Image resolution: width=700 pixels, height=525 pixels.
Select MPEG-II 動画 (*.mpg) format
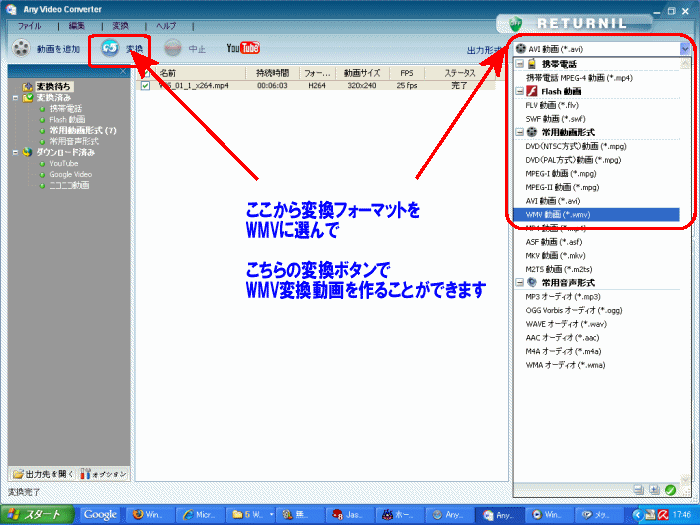[x=562, y=187]
